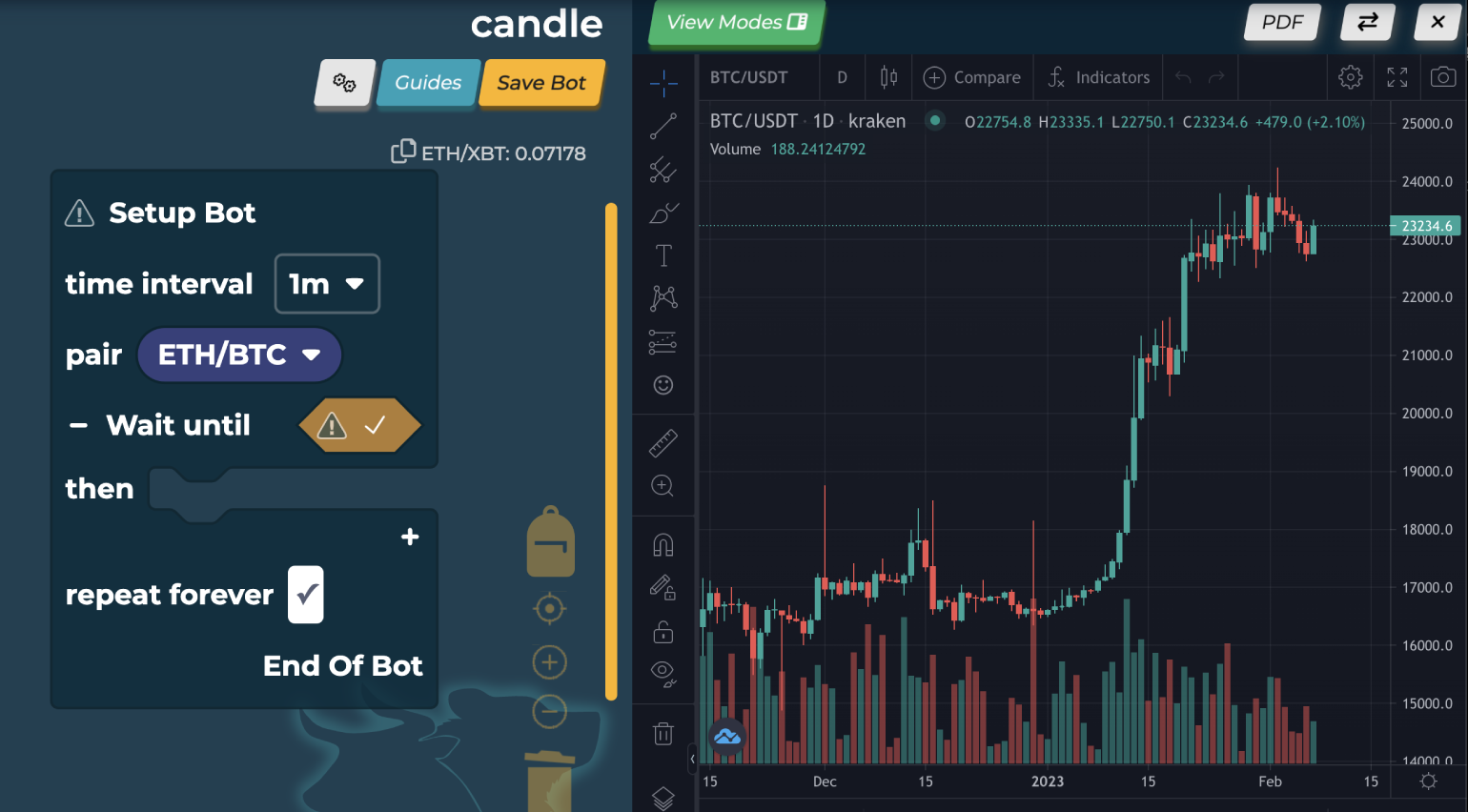Pick the measure ruler tool
This screenshot has height=812, width=1468.
click(x=663, y=442)
